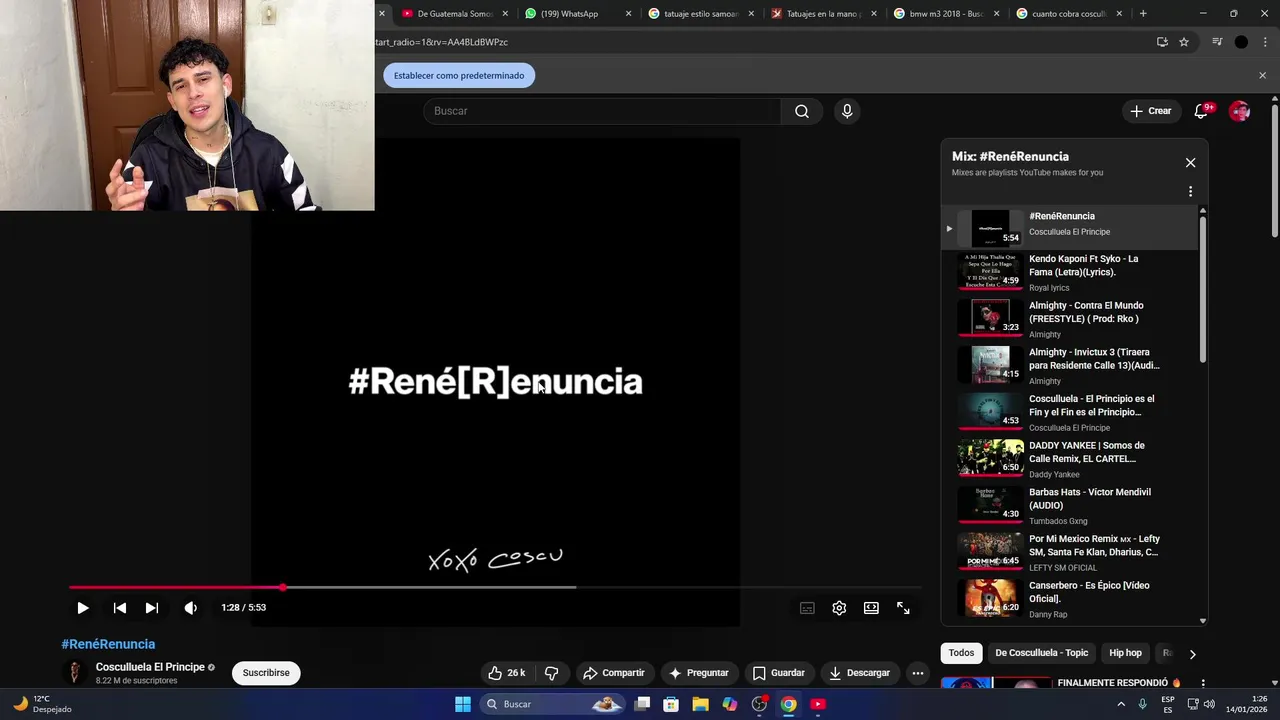This screenshot has height=720, width=1280.
Task: Play Por Mi Mexico Remix from mix
Action: point(1070,552)
